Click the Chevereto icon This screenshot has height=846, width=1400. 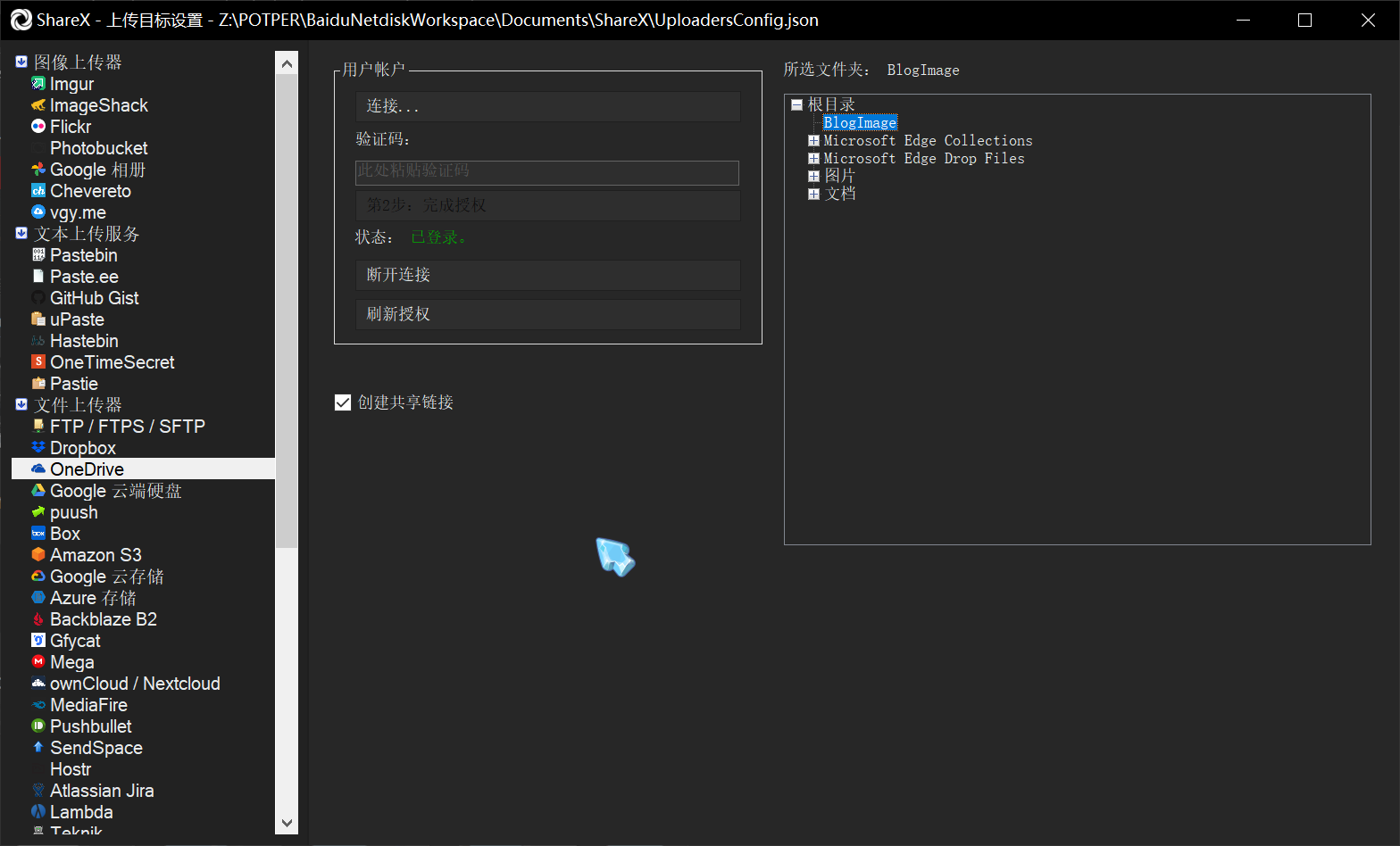[38, 191]
